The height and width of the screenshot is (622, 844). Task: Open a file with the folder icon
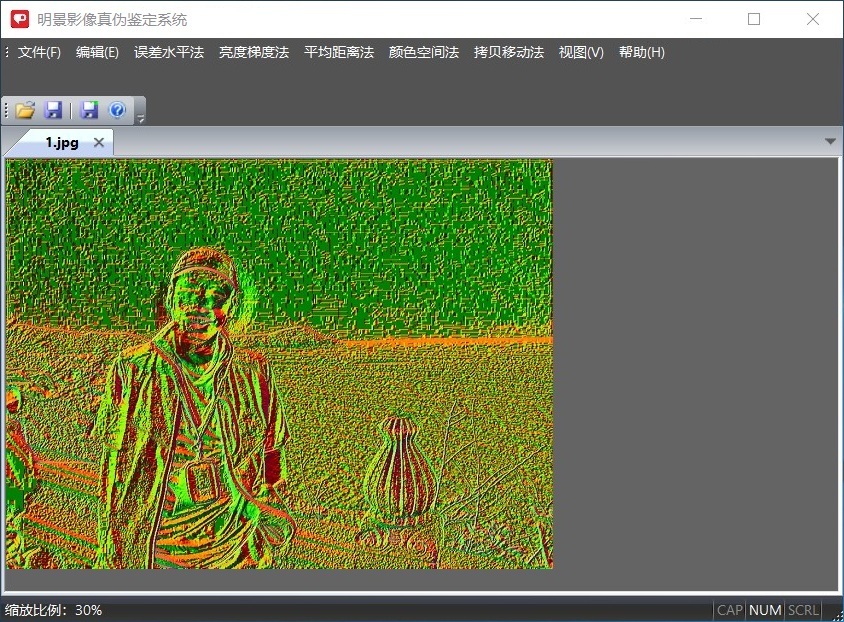(25, 110)
